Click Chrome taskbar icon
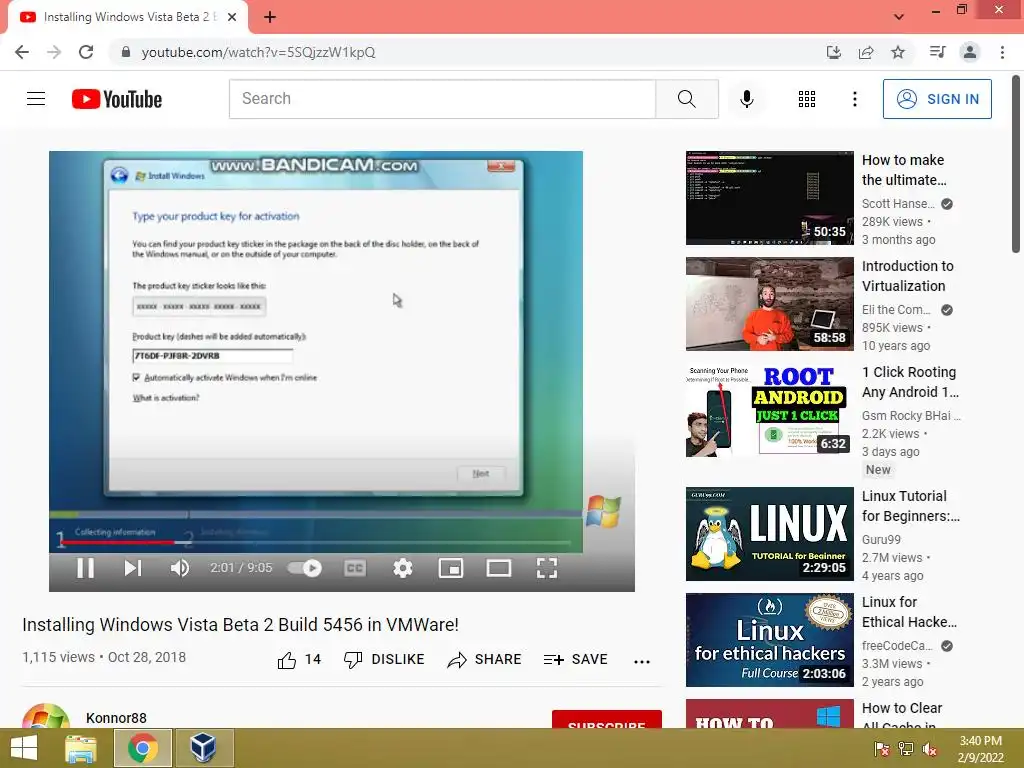1024x768 pixels. pos(143,748)
